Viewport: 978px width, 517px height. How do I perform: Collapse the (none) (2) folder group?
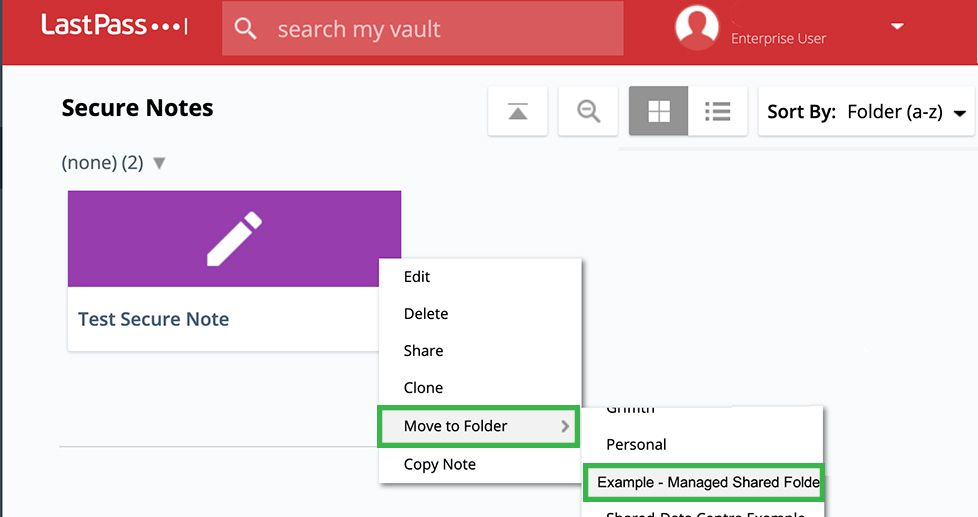(x=159, y=163)
